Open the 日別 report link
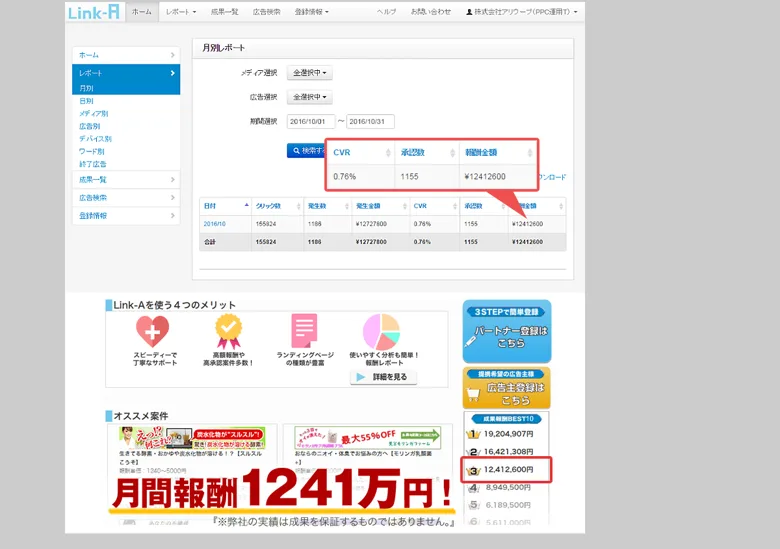The width and height of the screenshot is (780, 549). click(x=86, y=101)
